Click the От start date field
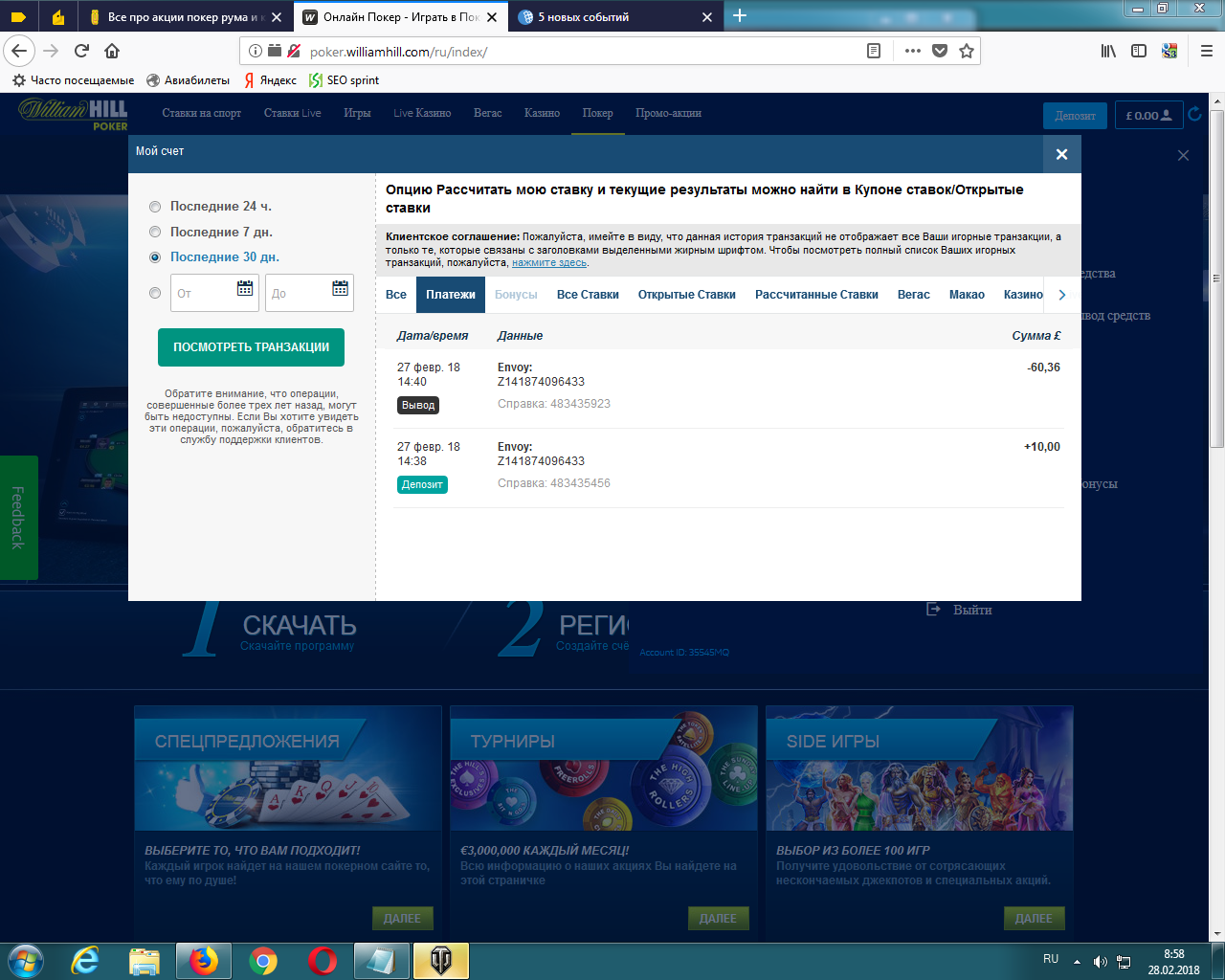Screen dimensions: 1225x980 (214, 293)
